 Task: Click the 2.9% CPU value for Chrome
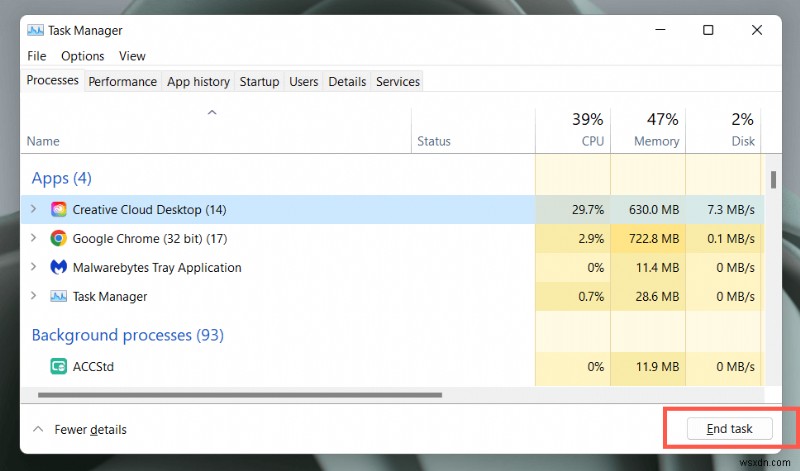(591, 239)
